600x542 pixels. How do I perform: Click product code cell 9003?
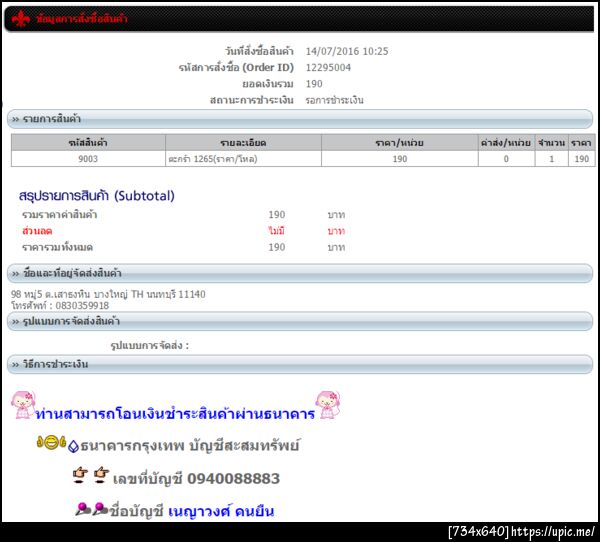pyautogui.click(x=88, y=159)
